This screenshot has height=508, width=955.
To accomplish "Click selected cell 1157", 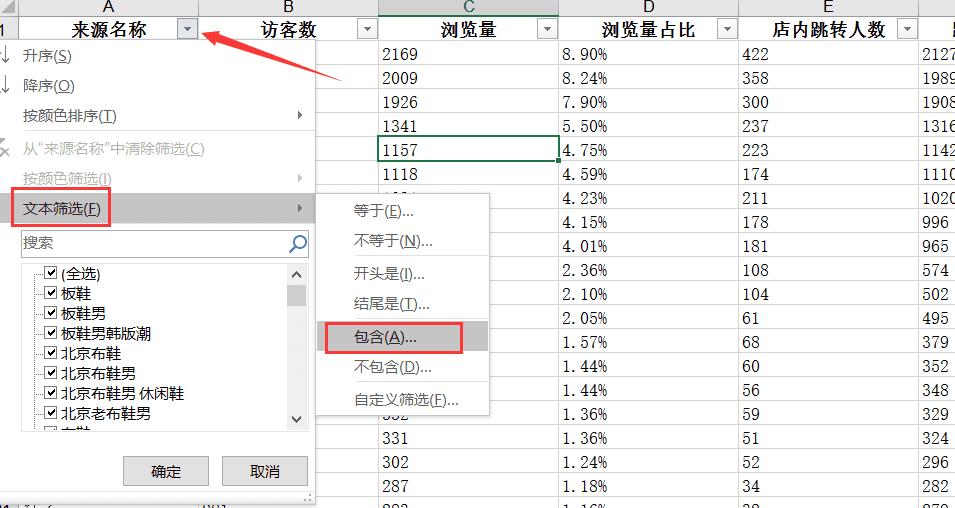I will coord(468,150).
